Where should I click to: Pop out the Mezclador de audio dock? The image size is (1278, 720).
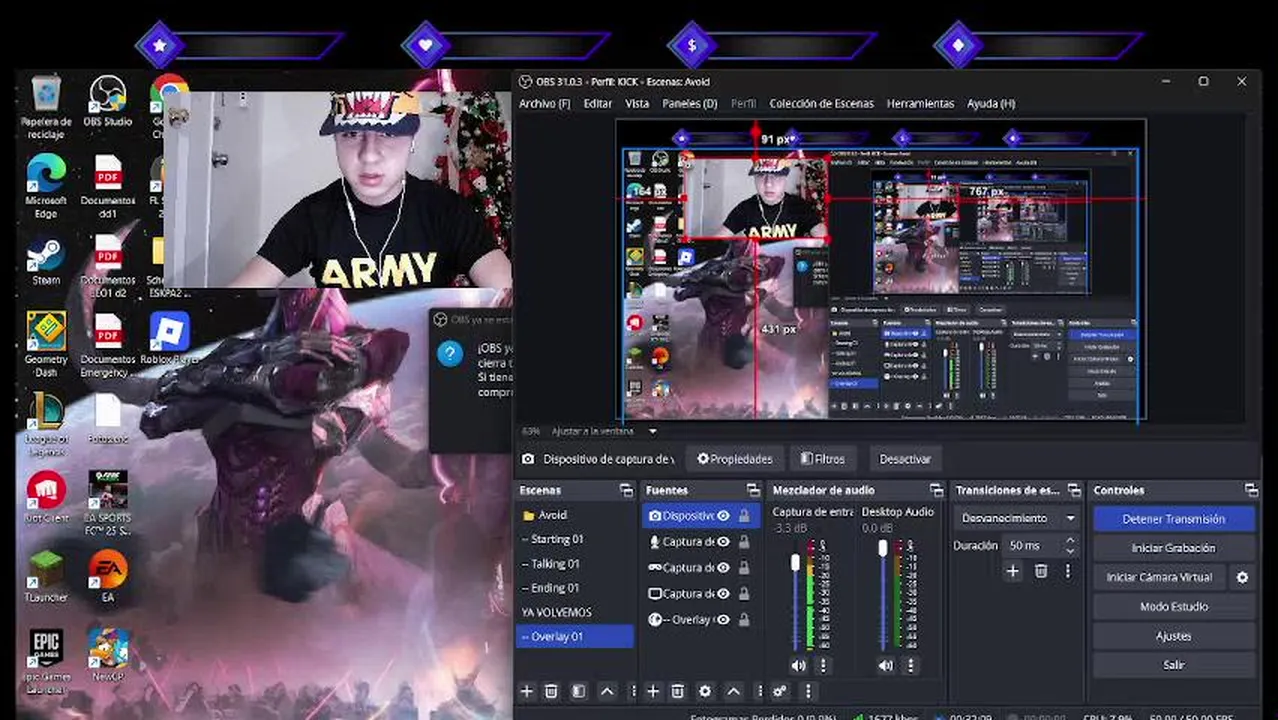pos(936,490)
